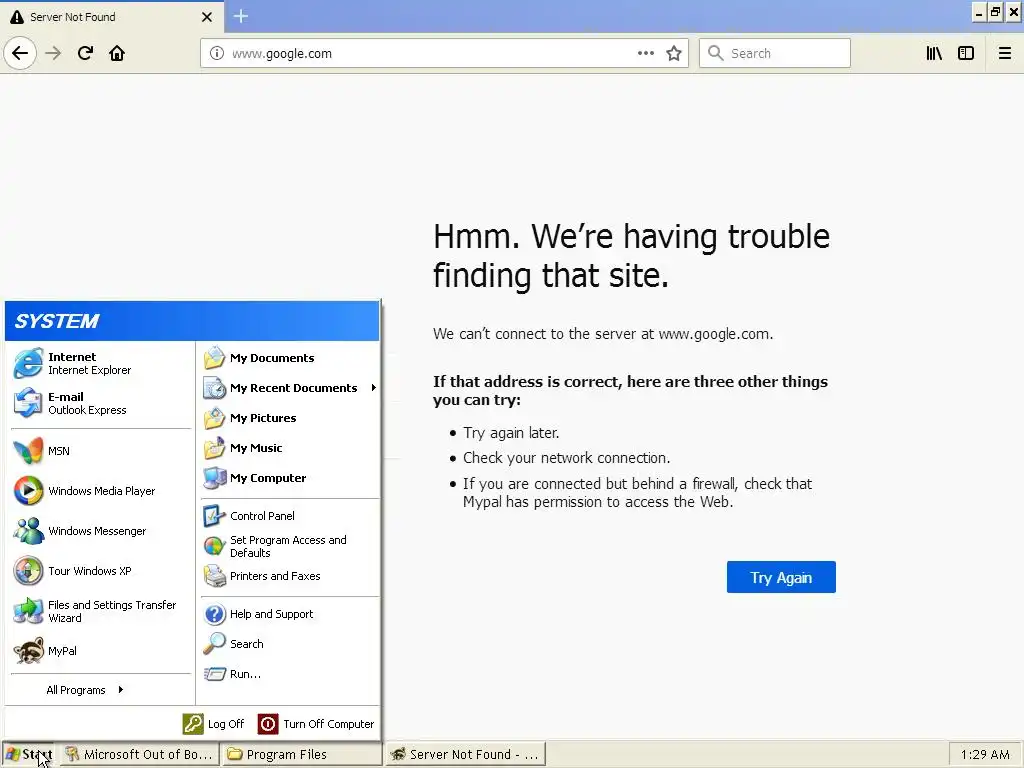Open page actions three-dot menu
The width and height of the screenshot is (1024, 768).
point(645,53)
